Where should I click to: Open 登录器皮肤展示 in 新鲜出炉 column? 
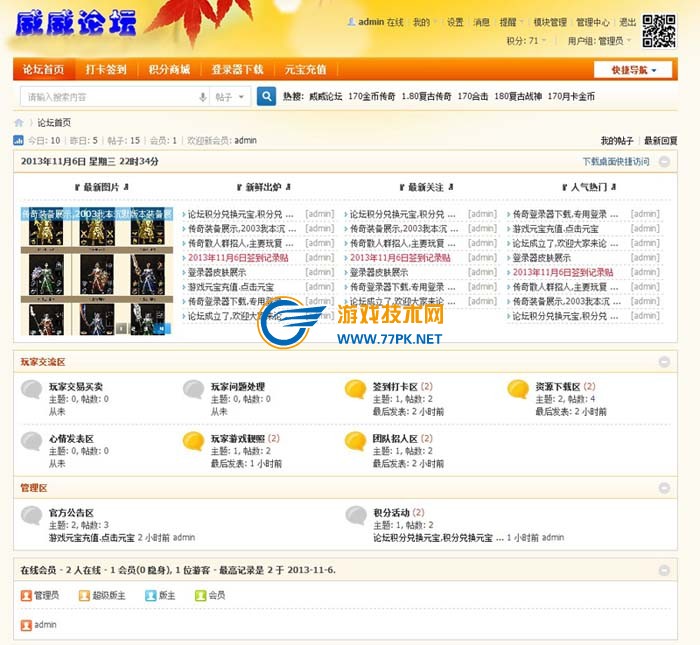217,272
